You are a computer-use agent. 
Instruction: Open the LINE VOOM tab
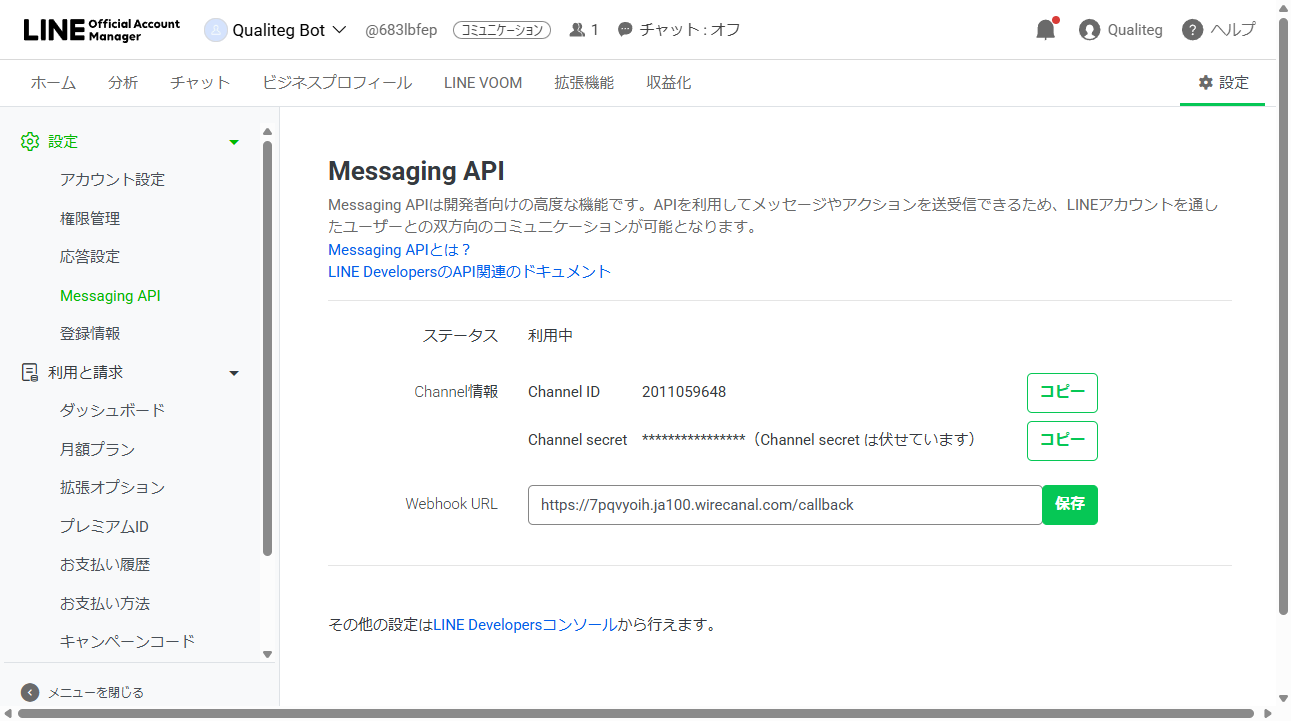[483, 83]
